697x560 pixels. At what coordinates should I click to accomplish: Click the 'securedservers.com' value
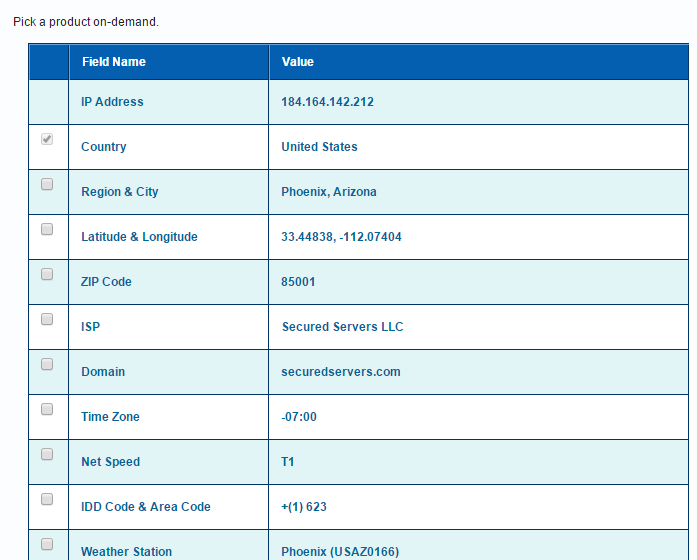point(340,372)
